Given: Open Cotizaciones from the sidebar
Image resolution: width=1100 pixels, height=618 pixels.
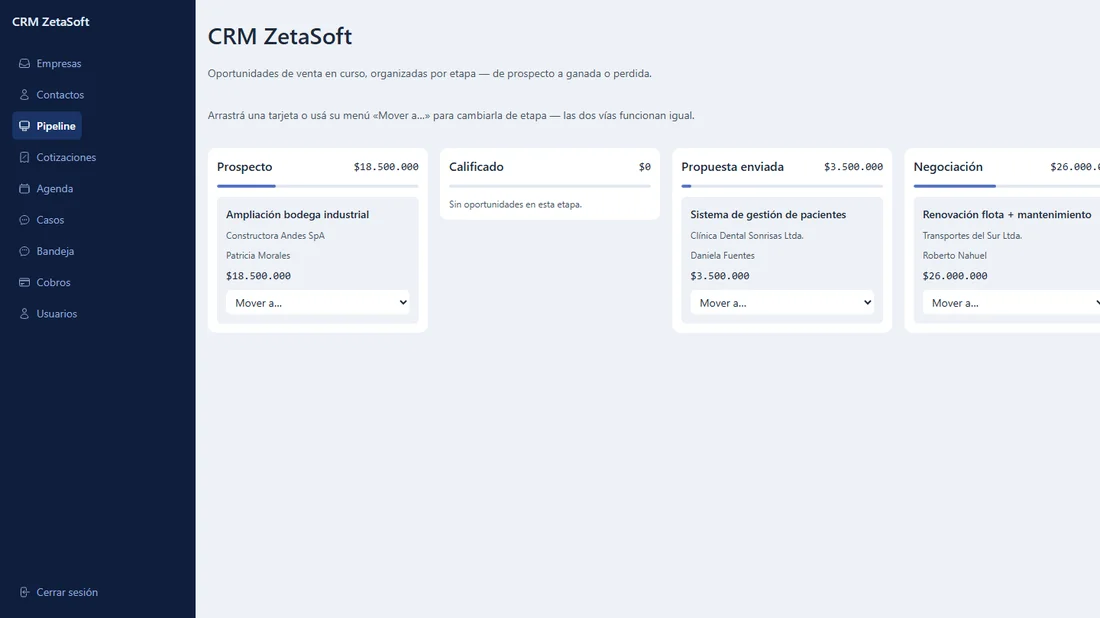Looking at the screenshot, I should [x=58, y=157].
